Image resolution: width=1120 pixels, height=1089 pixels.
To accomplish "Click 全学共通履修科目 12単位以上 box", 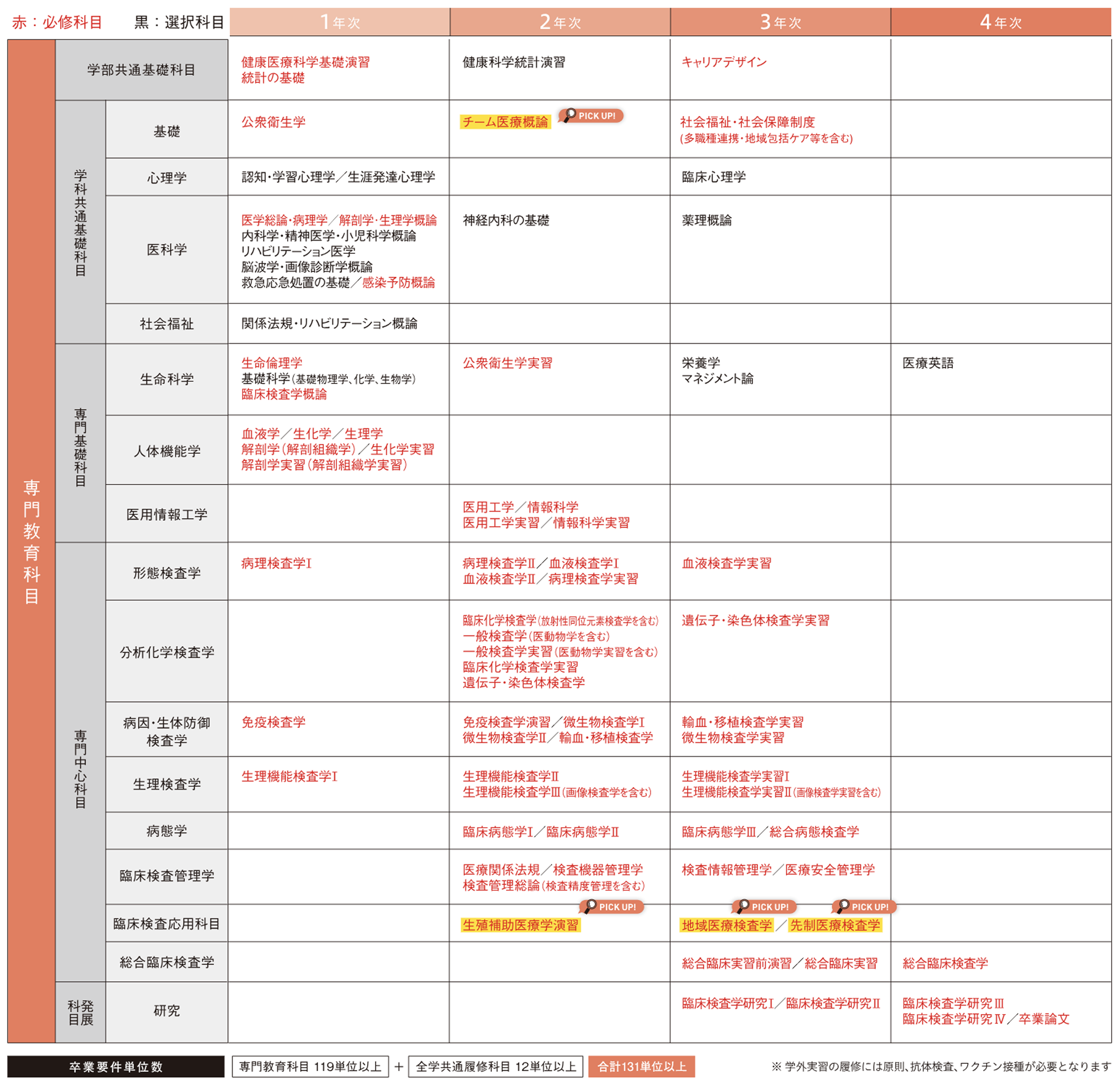I will (x=496, y=1067).
